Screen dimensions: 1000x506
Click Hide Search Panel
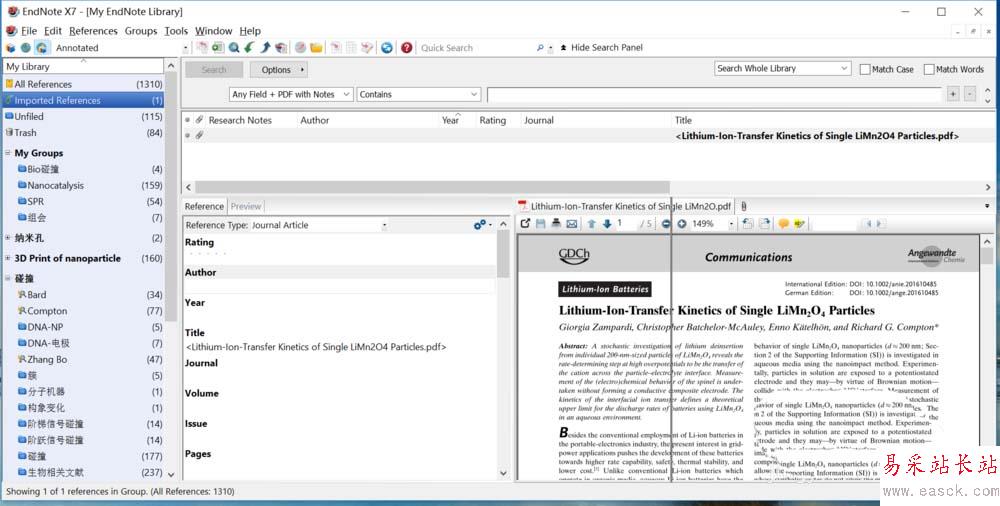click(x=601, y=48)
